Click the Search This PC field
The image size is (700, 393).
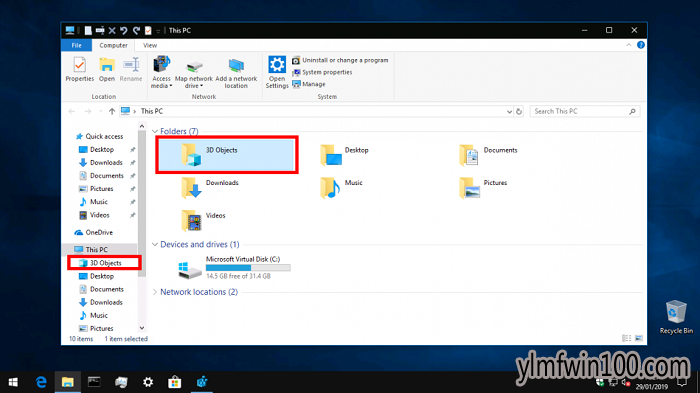point(585,112)
